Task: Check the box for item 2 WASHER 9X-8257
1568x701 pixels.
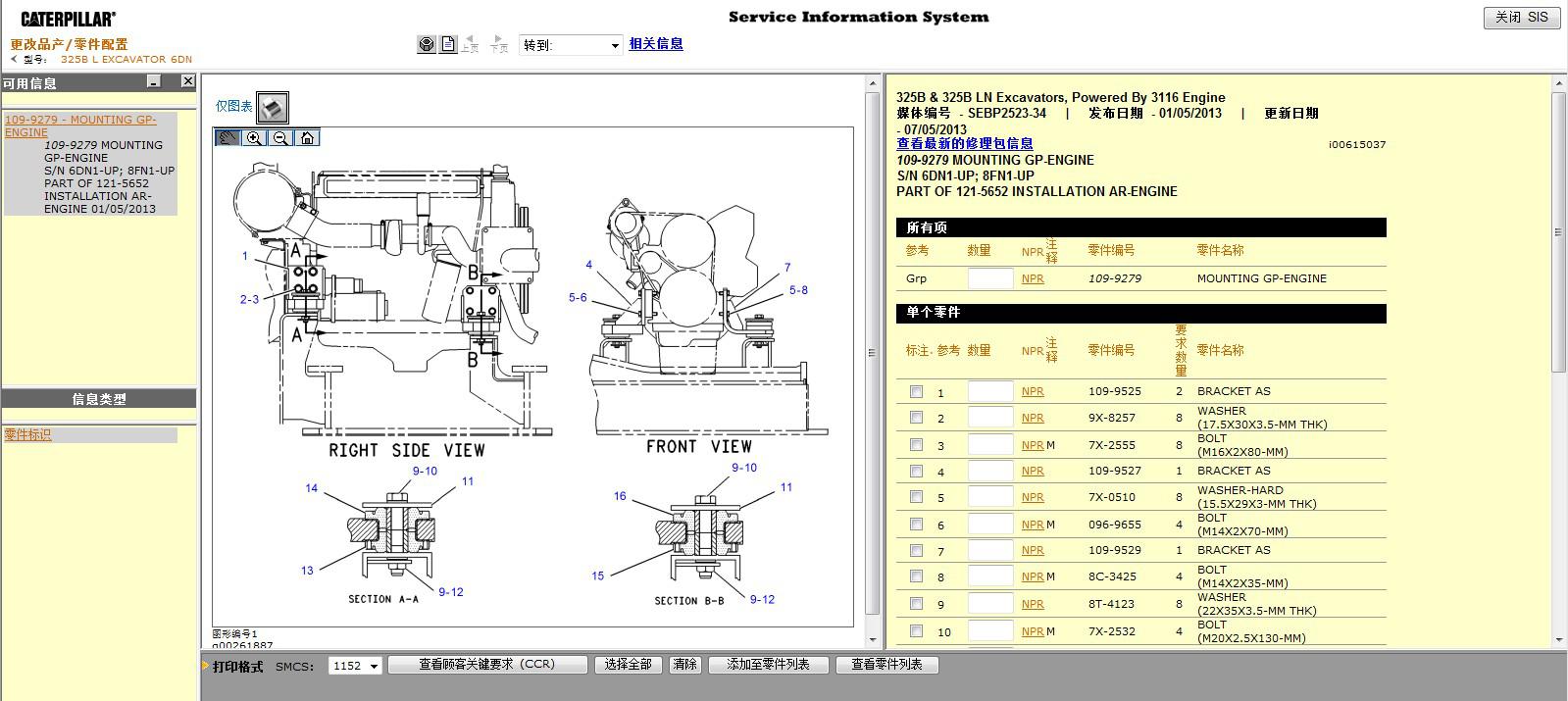Action: tap(916, 418)
